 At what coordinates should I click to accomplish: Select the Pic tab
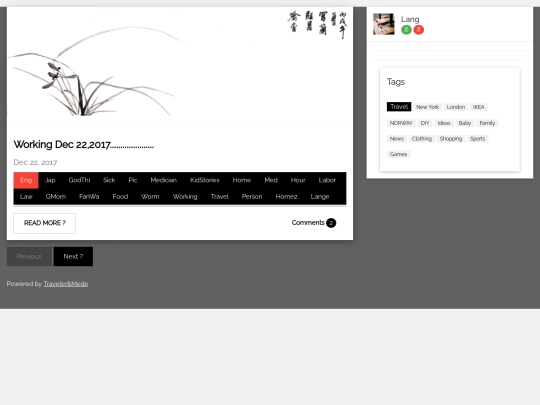point(133,180)
